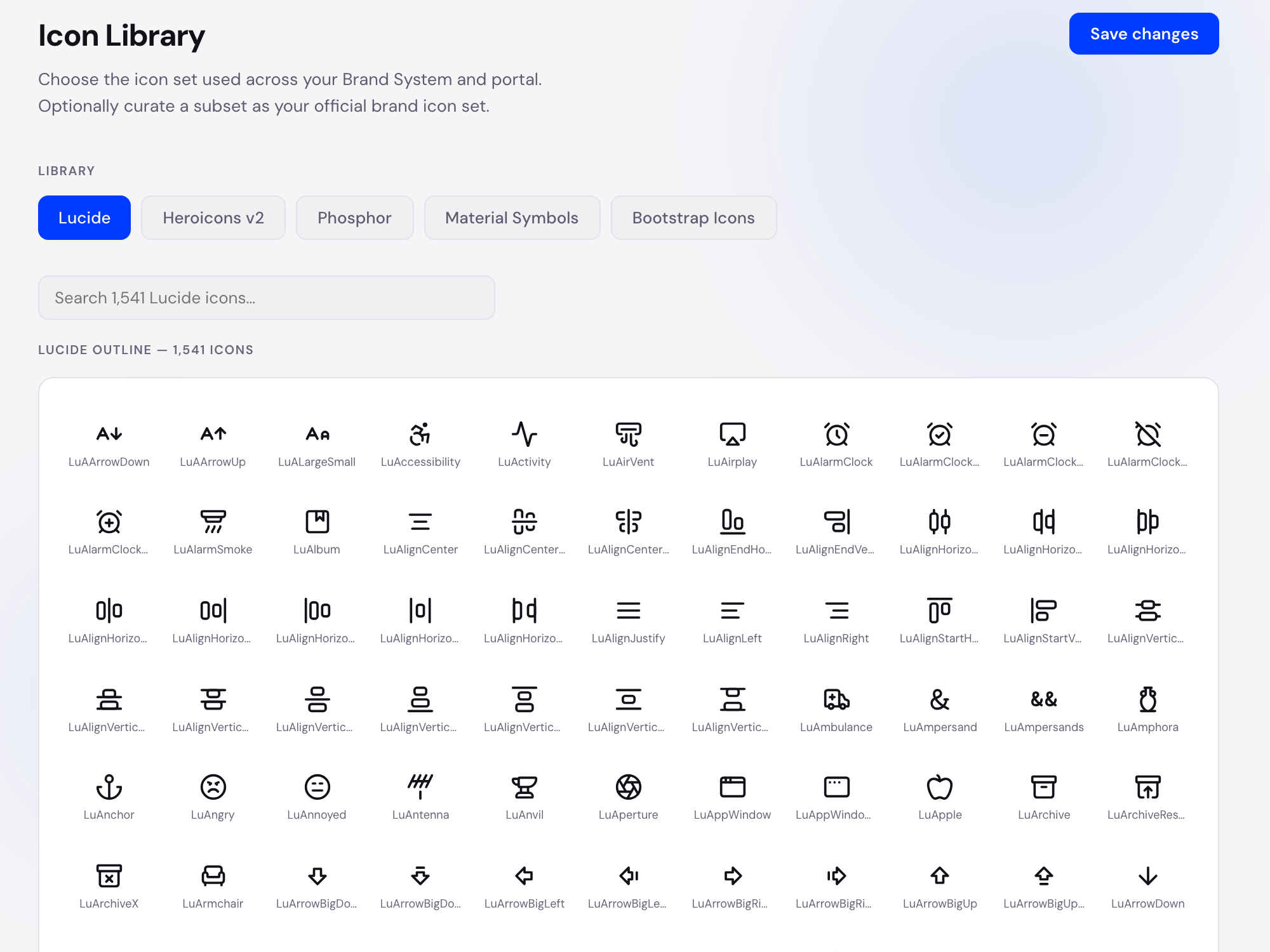Select the LuAArrowDown icon
Screen dimensions: 1270x952
click(x=109, y=435)
